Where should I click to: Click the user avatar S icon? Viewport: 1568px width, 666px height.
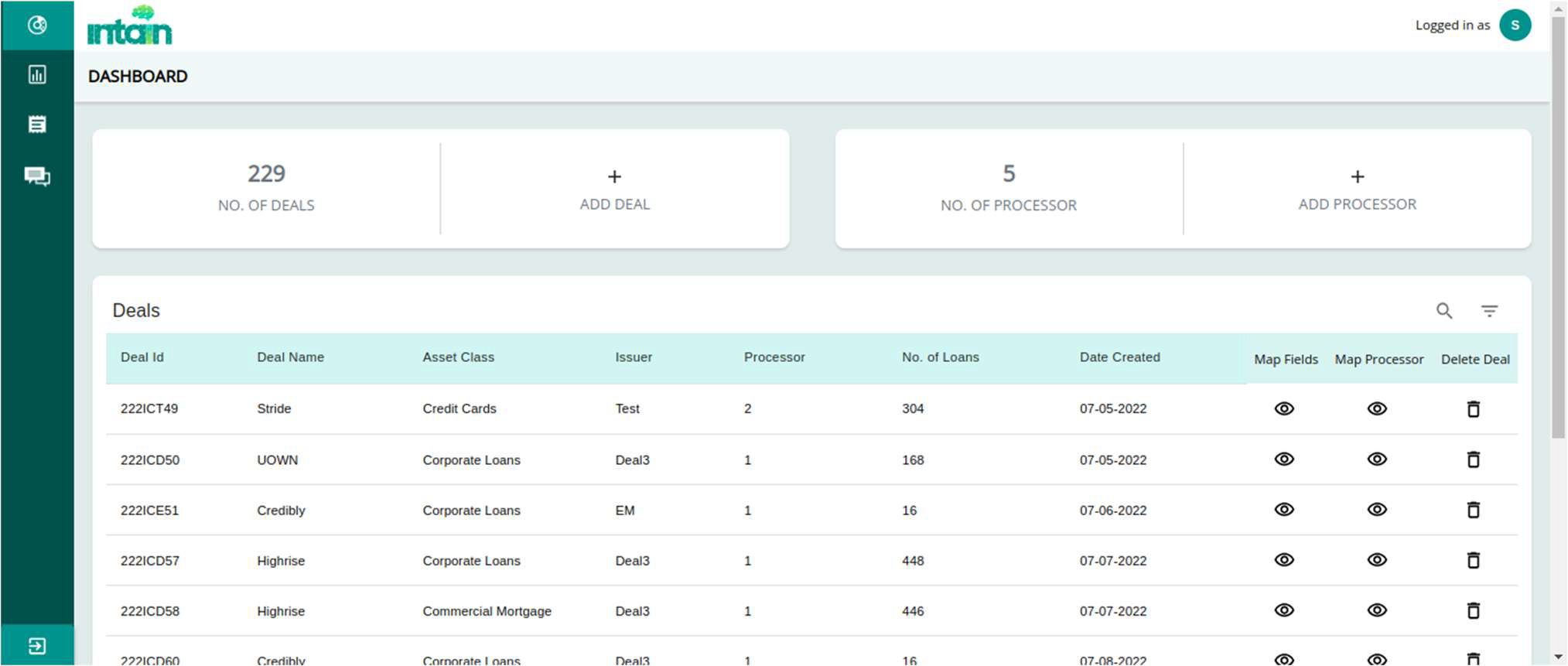point(1515,26)
